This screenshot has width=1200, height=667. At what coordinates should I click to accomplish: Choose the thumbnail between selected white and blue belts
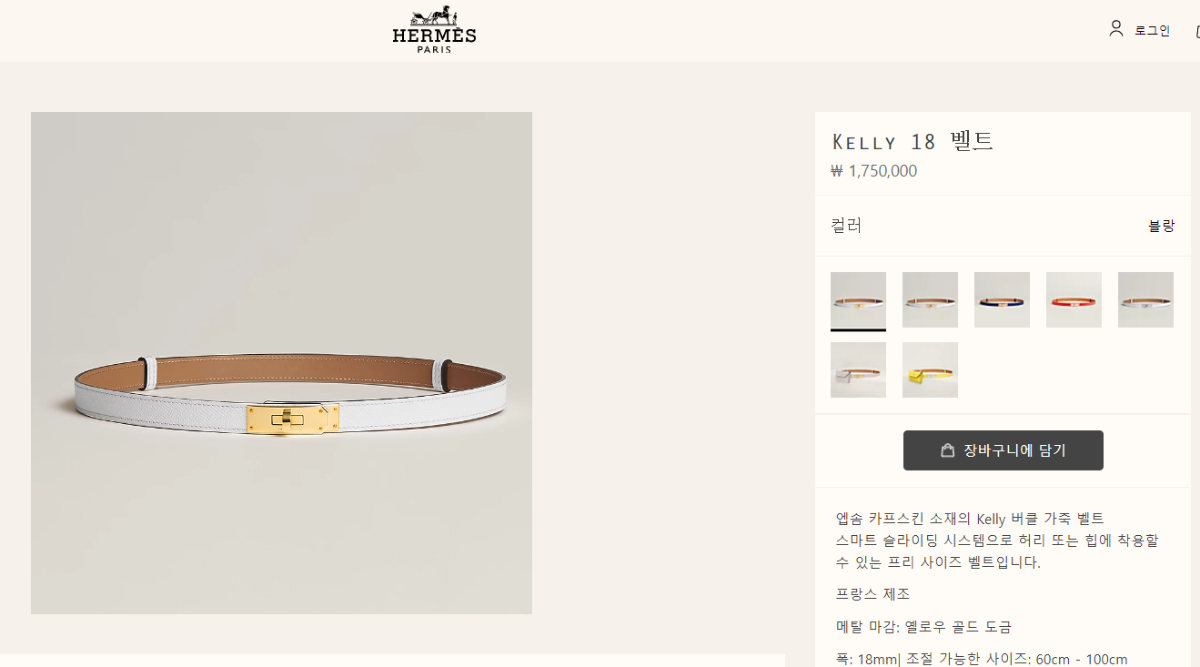(x=930, y=300)
